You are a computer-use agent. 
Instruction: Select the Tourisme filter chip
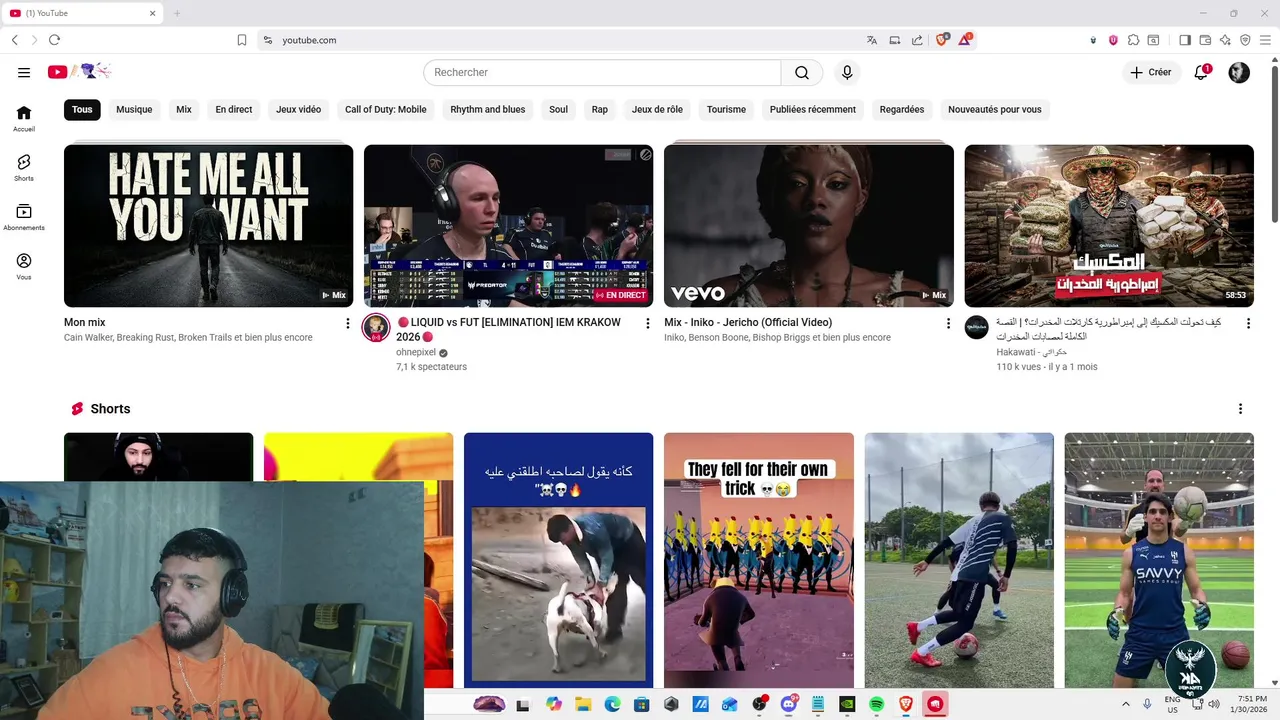(x=726, y=109)
